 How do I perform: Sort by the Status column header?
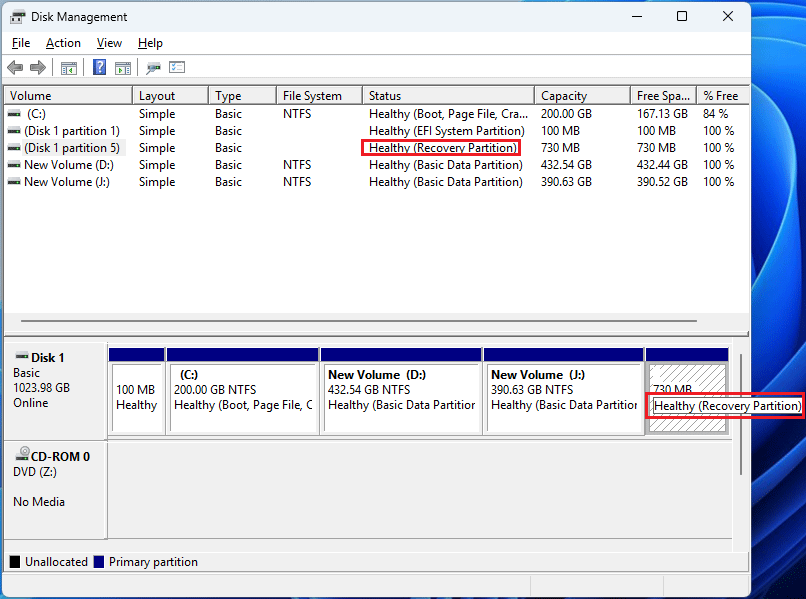pos(449,96)
